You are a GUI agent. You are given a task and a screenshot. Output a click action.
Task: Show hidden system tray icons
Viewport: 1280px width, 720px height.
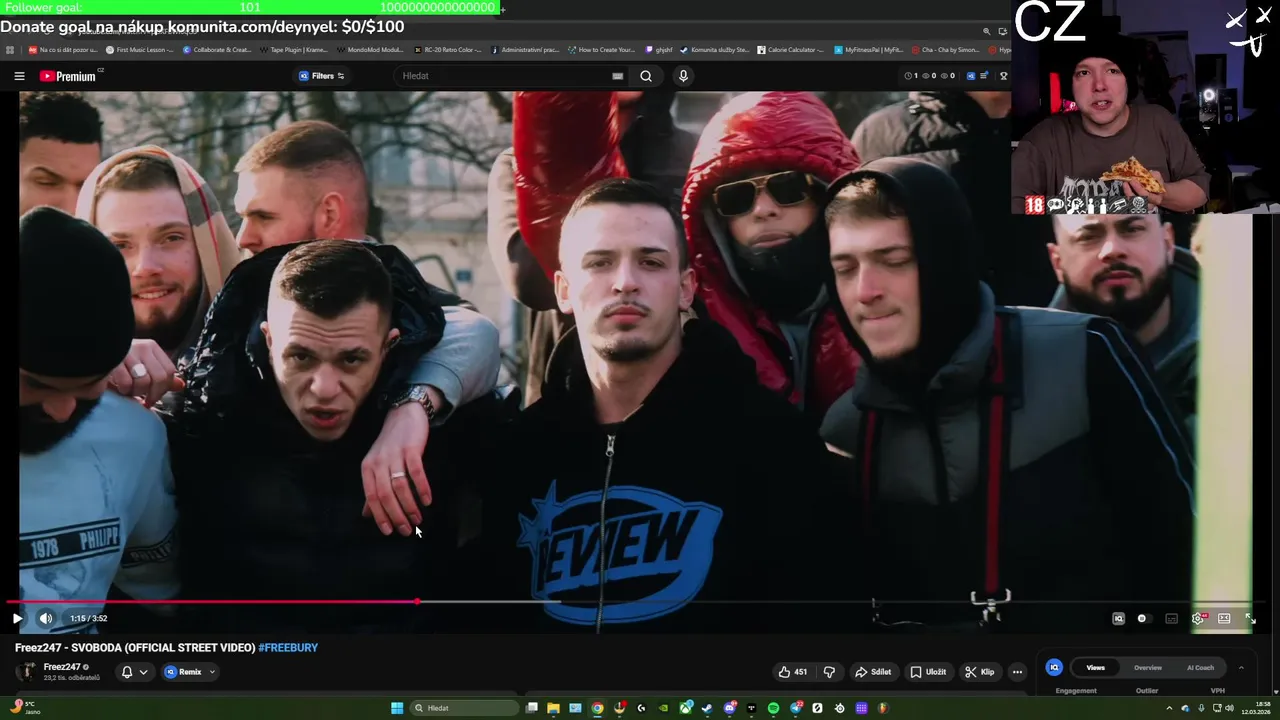pyautogui.click(x=1169, y=708)
